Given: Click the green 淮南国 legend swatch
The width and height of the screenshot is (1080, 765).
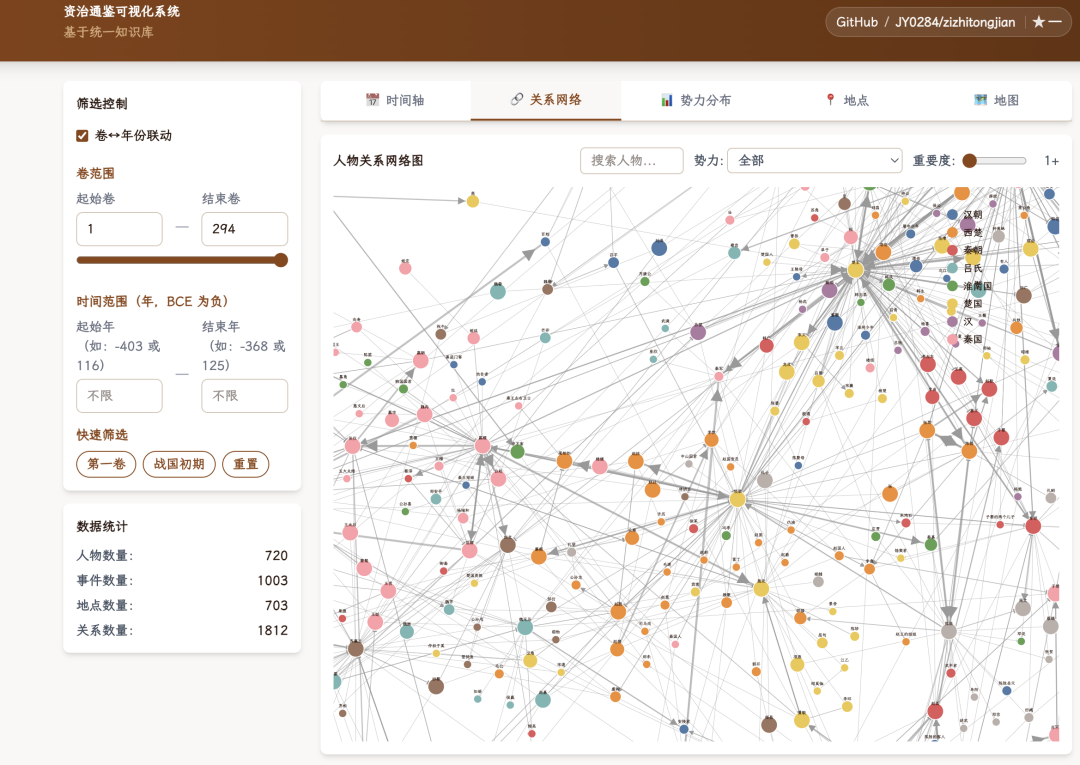Looking at the screenshot, I should (953, 286).
